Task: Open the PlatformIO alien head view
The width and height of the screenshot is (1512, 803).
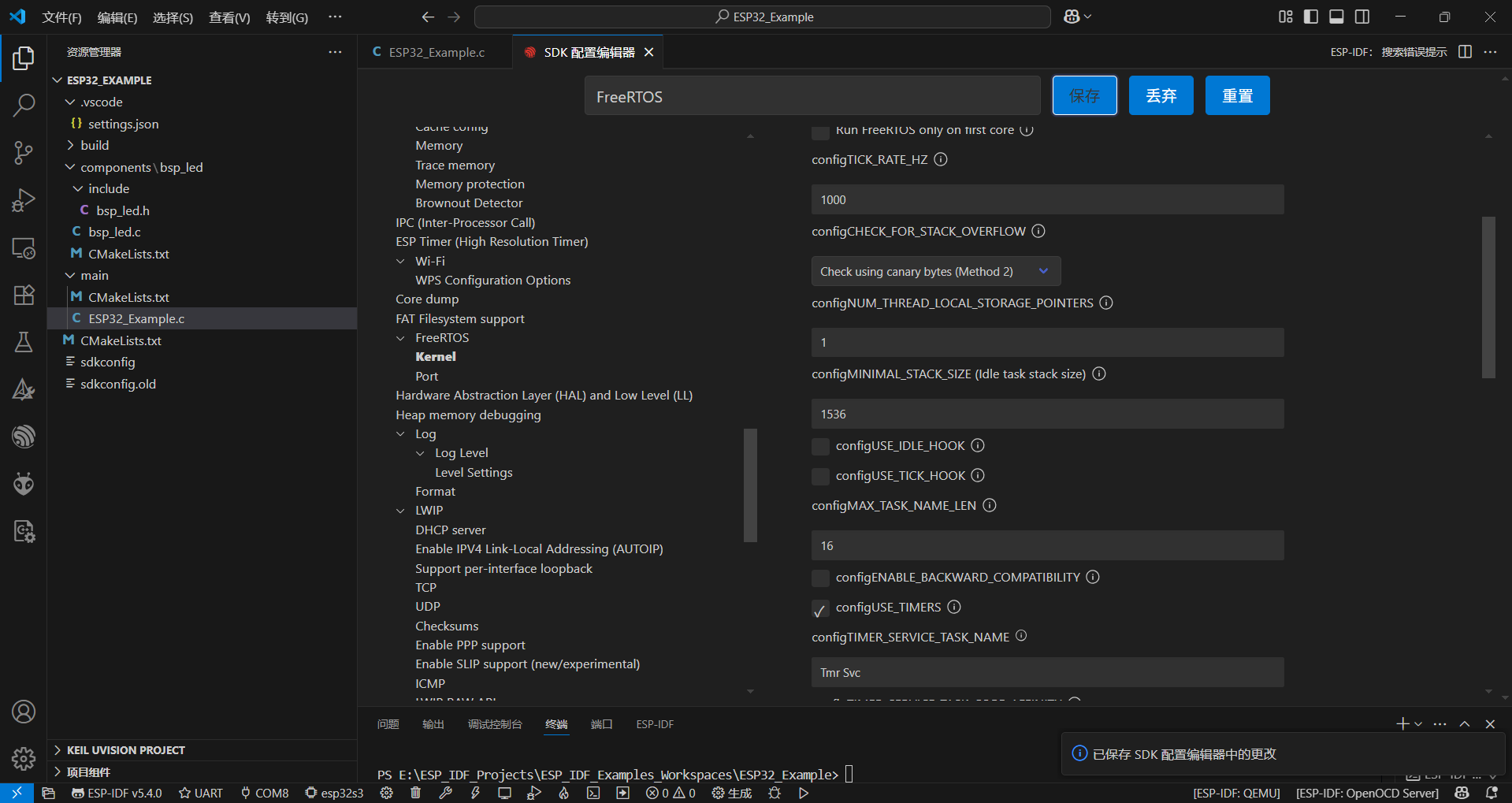Action: (x=24, y=484)
